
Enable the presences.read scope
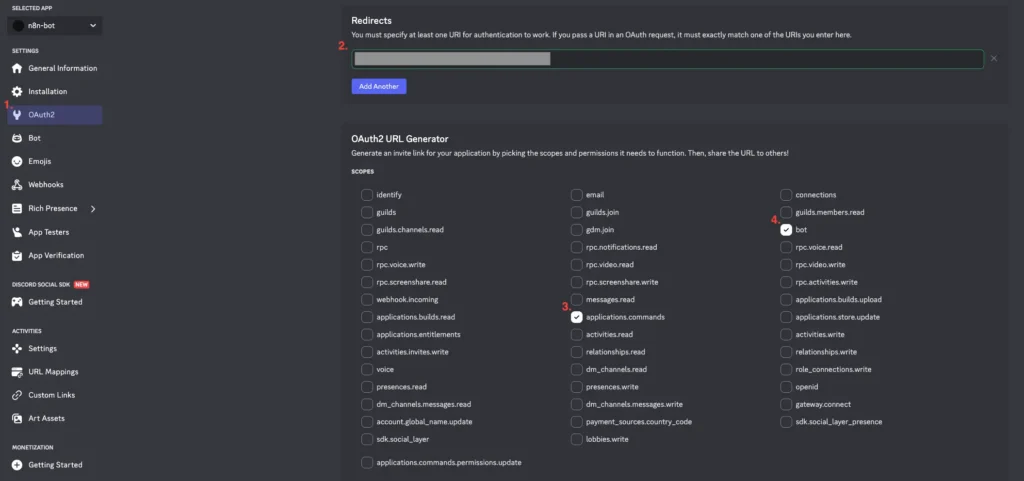(x=367, y=387)
